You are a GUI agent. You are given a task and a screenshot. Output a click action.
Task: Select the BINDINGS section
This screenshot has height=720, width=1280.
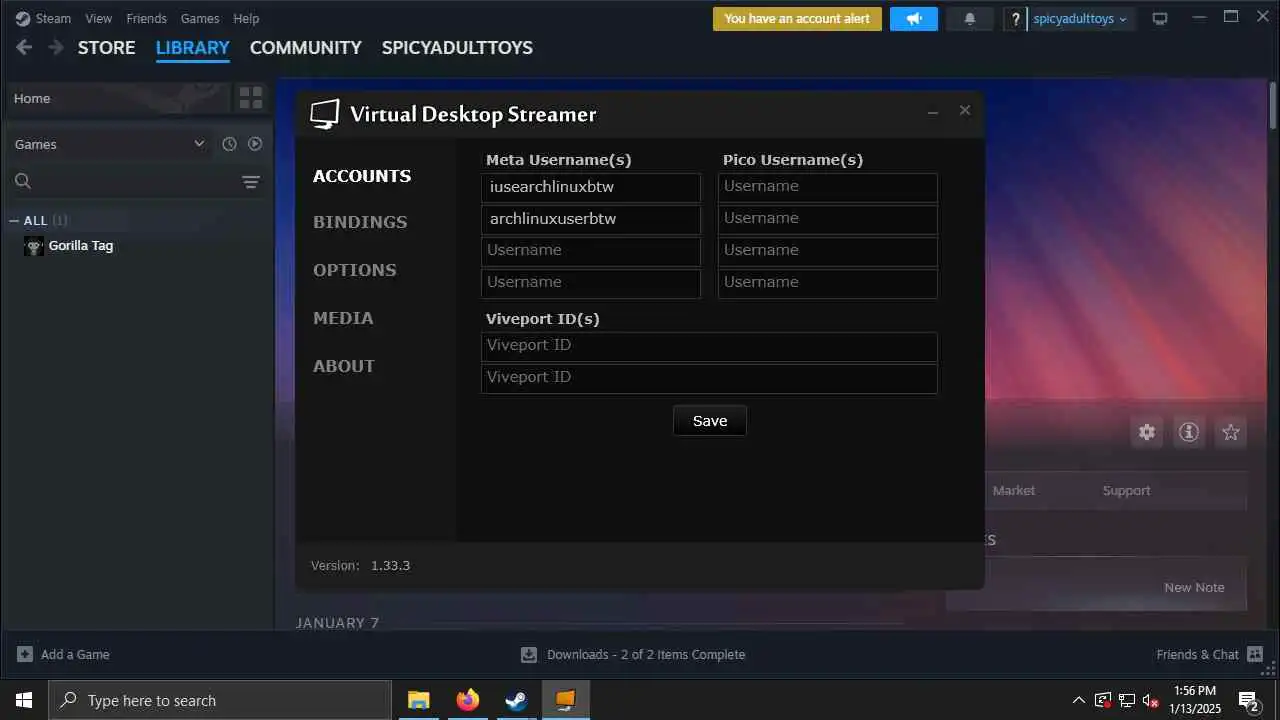coord(360,222)
